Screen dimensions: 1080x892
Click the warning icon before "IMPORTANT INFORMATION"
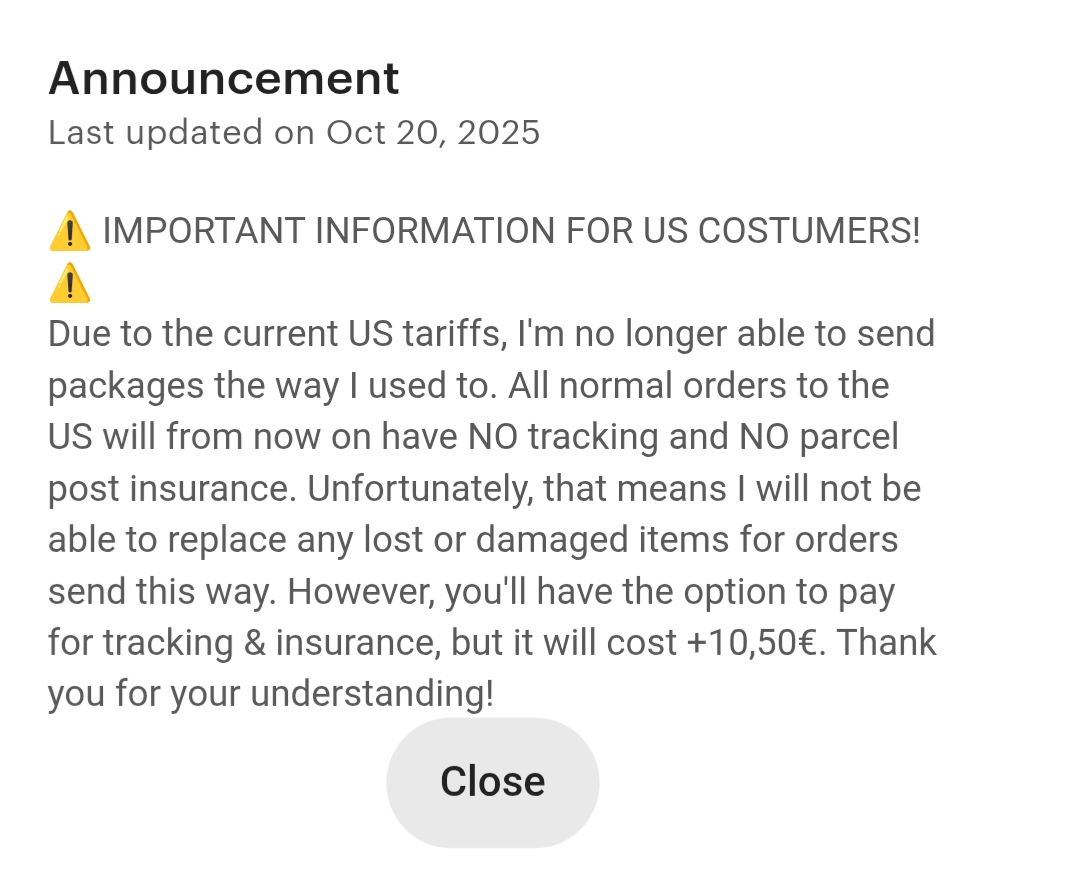pyautogui.click(x=69, y=233)
